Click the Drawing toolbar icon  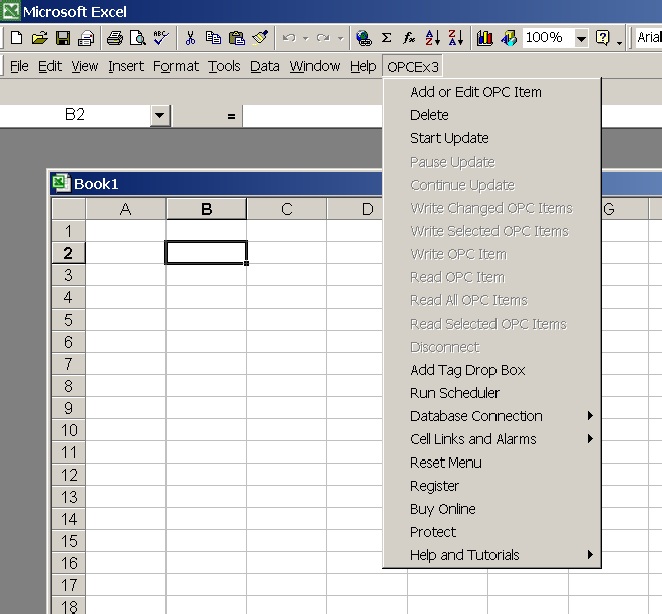pyautogui.click(x=509, y=38)
